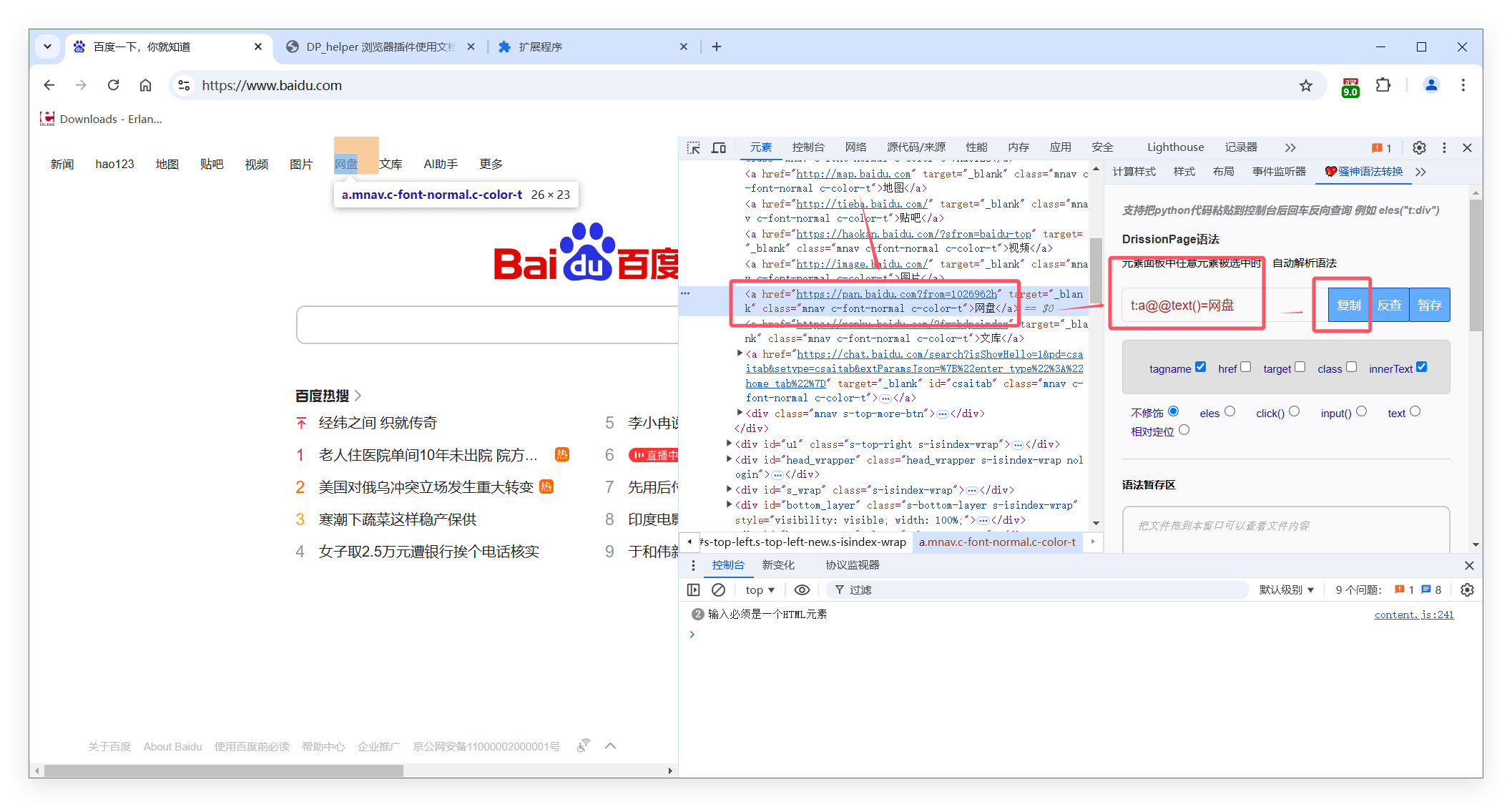
Task: Click the browser Back arrow
Action: point(49,85)
